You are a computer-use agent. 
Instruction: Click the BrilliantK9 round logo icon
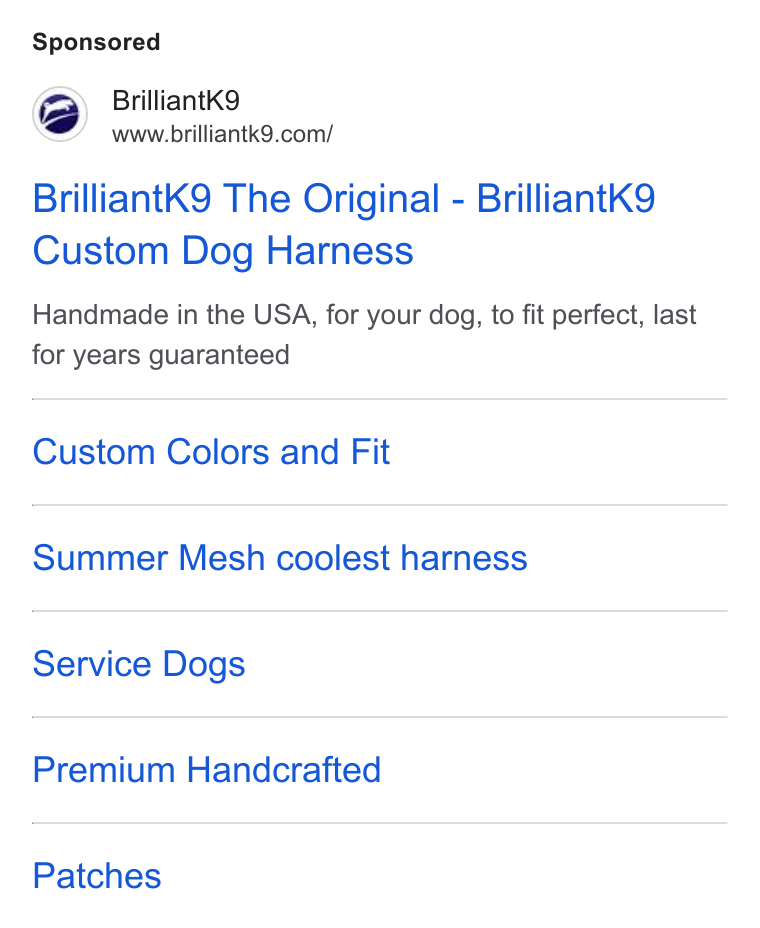click(60, 114)
